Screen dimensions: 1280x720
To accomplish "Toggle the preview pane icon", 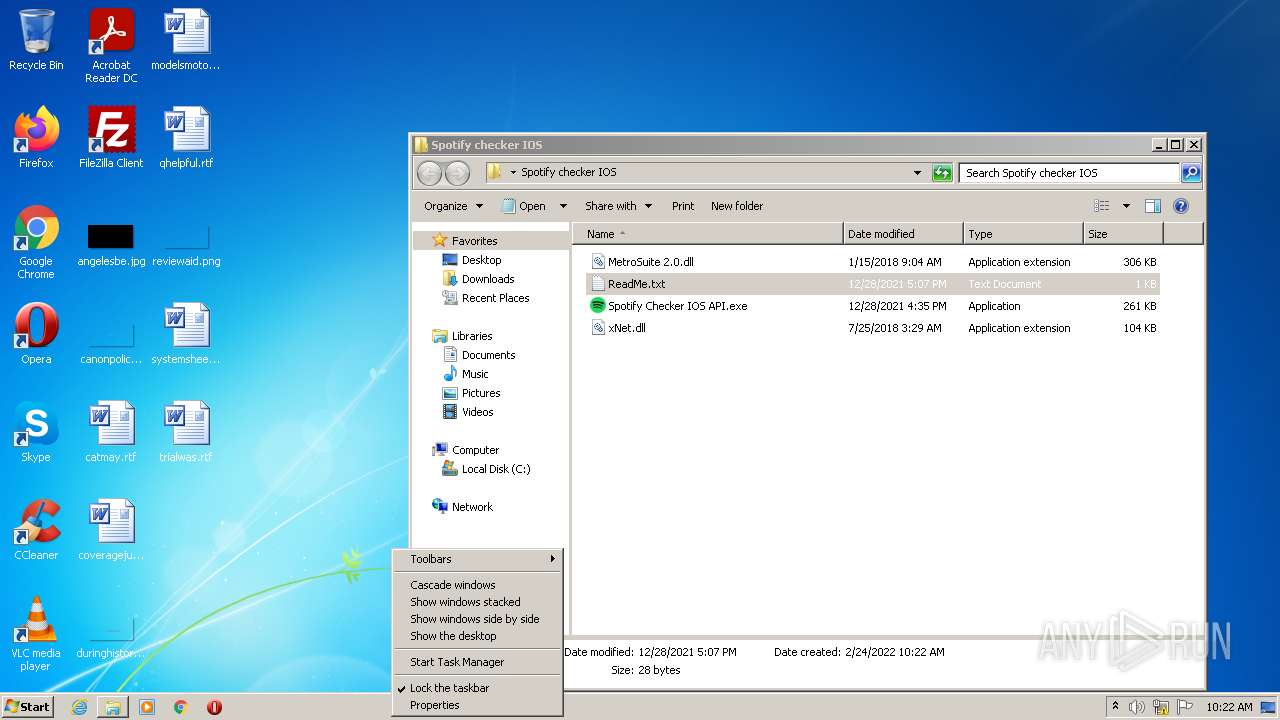I will (1152, 206).
